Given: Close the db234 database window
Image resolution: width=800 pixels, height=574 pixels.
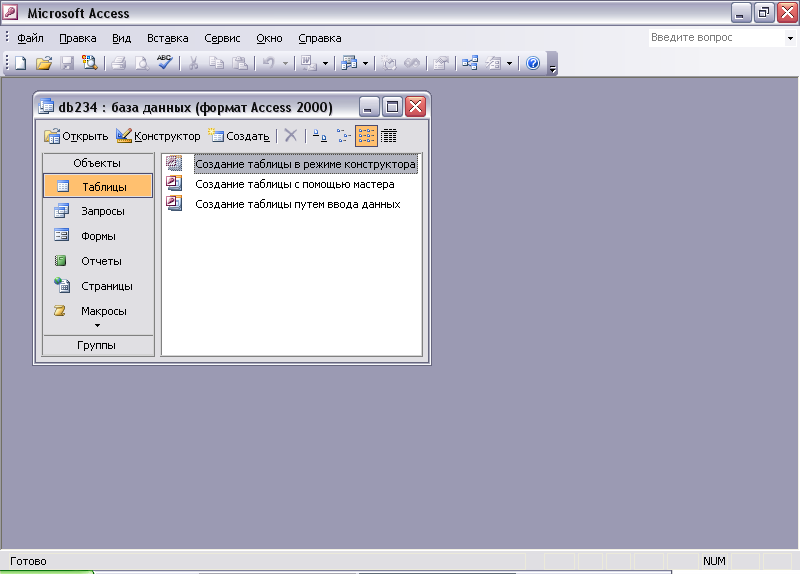Looking at the screenshot, I should (x=416, y=107).
